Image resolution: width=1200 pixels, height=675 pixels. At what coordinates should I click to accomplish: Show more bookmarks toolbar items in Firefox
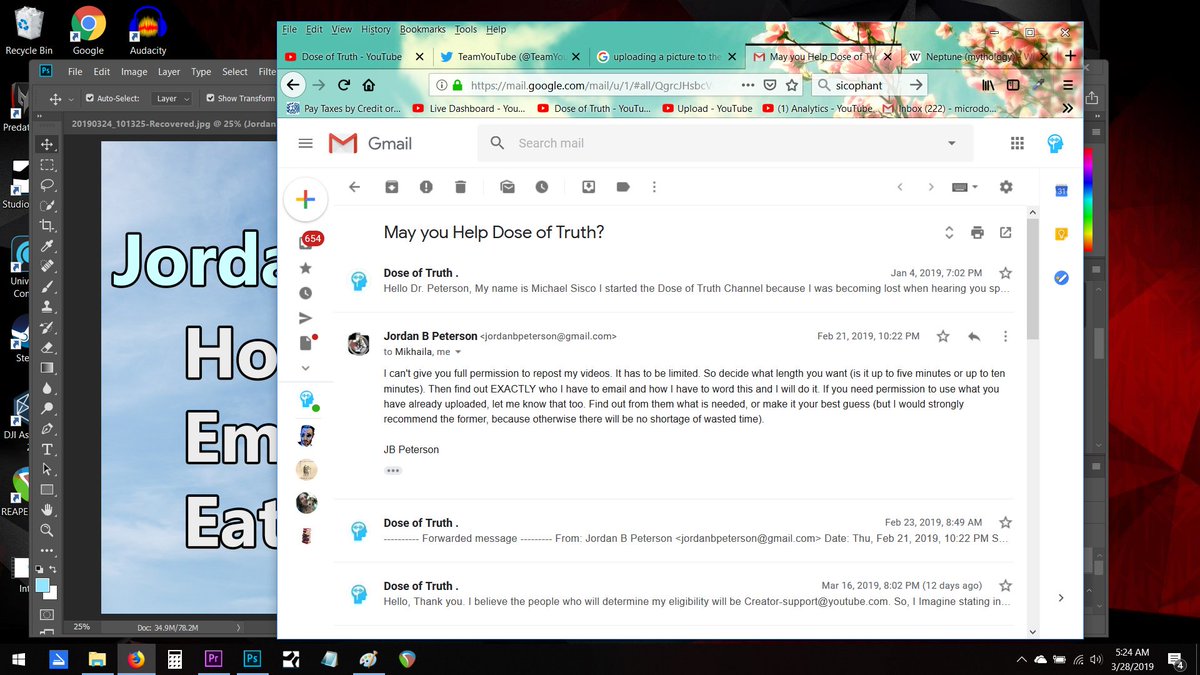[x=1067, y=108]
